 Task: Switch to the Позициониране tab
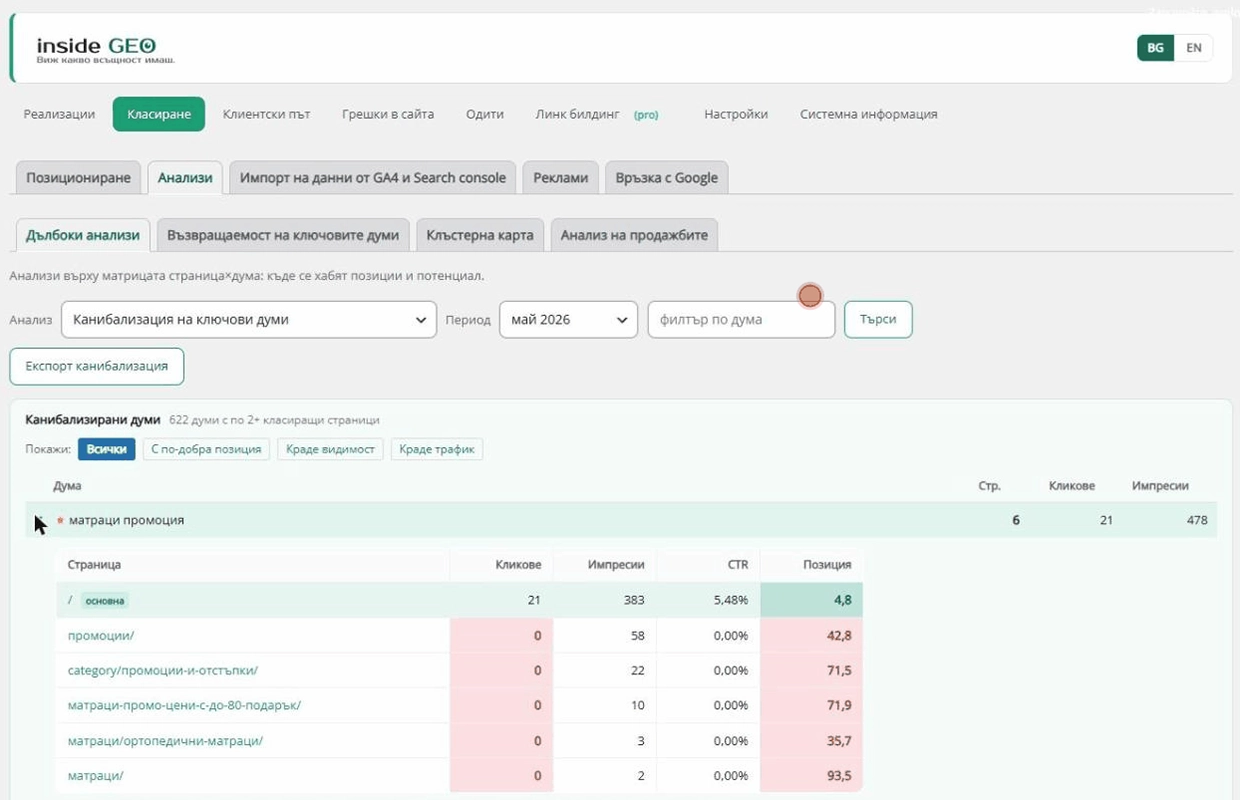pos(78,177)
